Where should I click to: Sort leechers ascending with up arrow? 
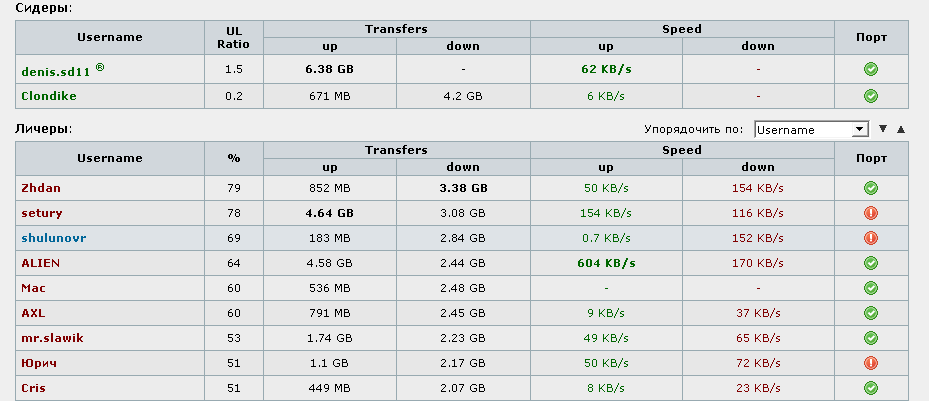tap(901, 129)
